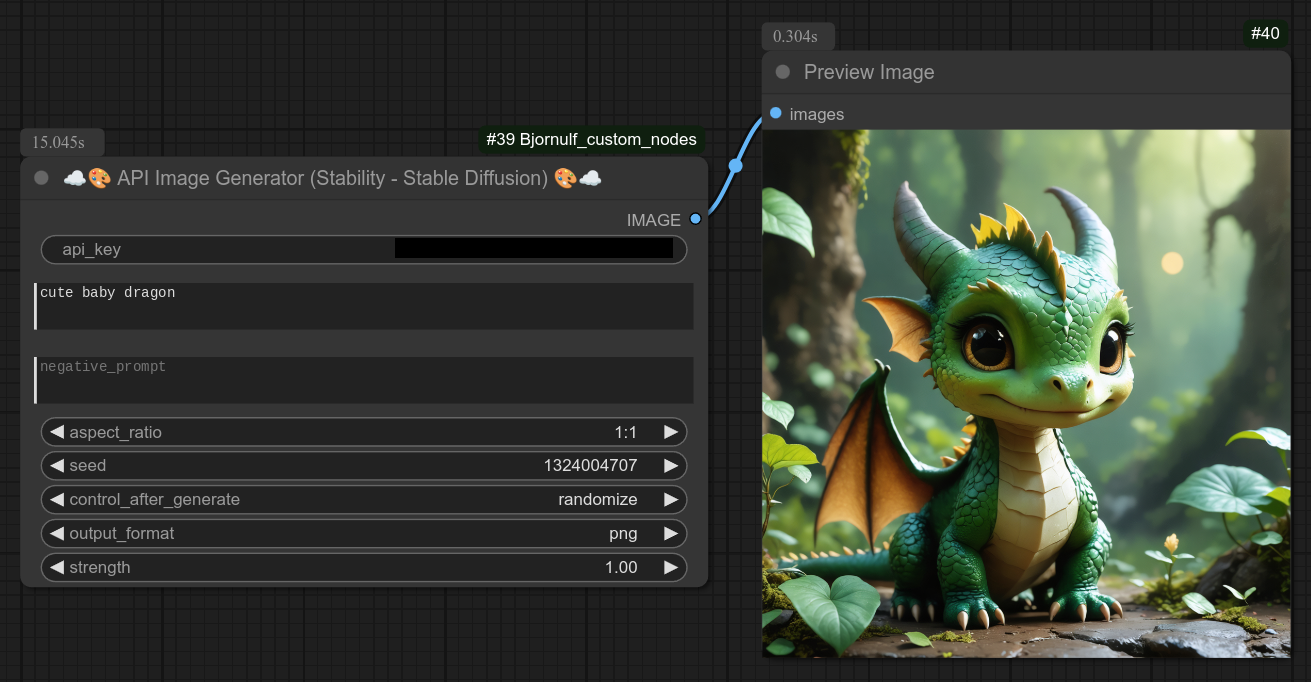Click the generated dragon preview image
This screenshot has height=682, width=1311.
pyautogui.click(x=1026, y=393)
